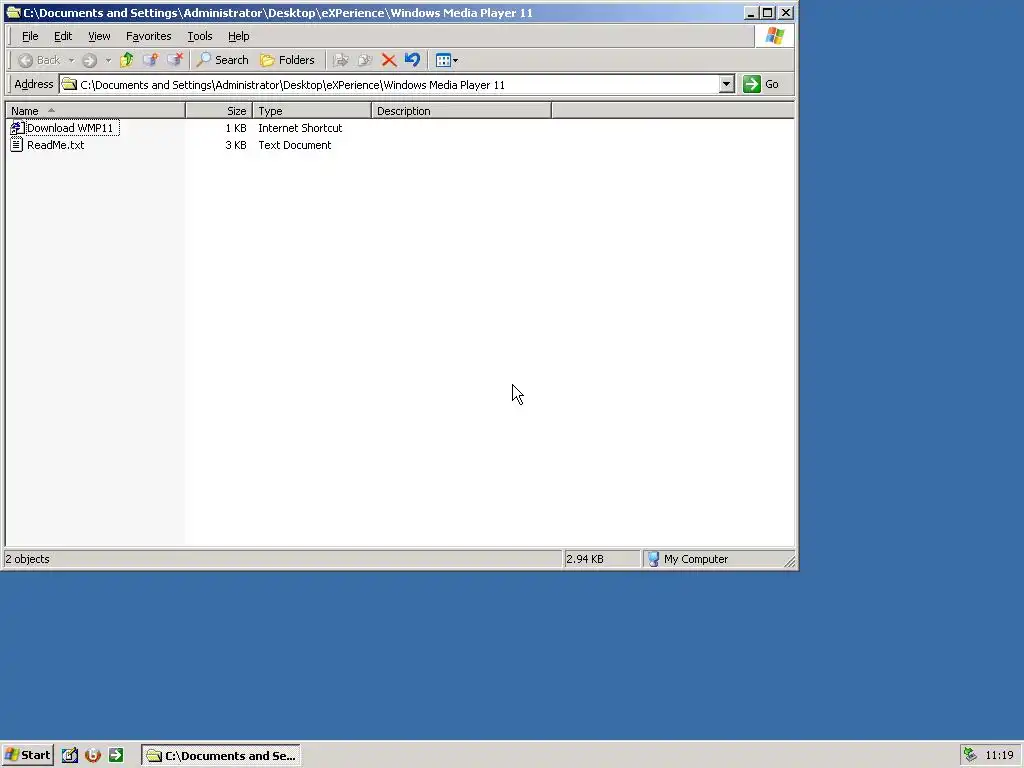1024x768 pixels.
Task: Click the blue Undo icon
Action: (412, 60)
